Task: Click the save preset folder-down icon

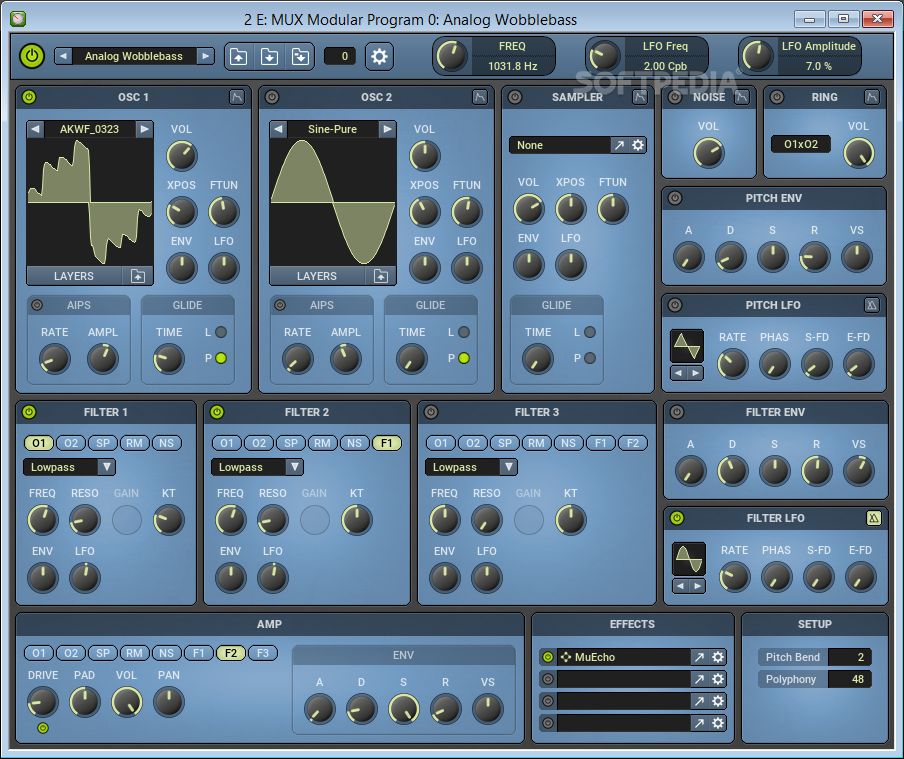Action: pos(269,57)
